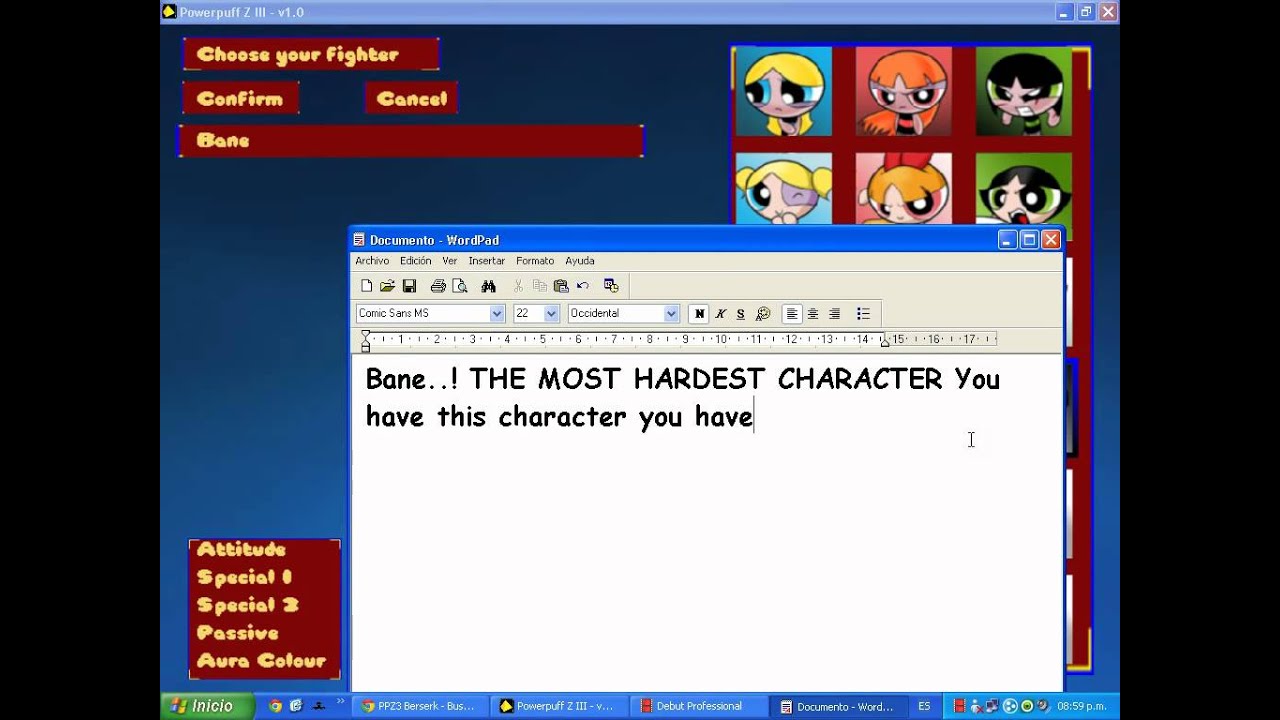This screenshot has height=720, width=1280.
Task: Click the right margin marker on the ruler
Action: click(884, 342)
